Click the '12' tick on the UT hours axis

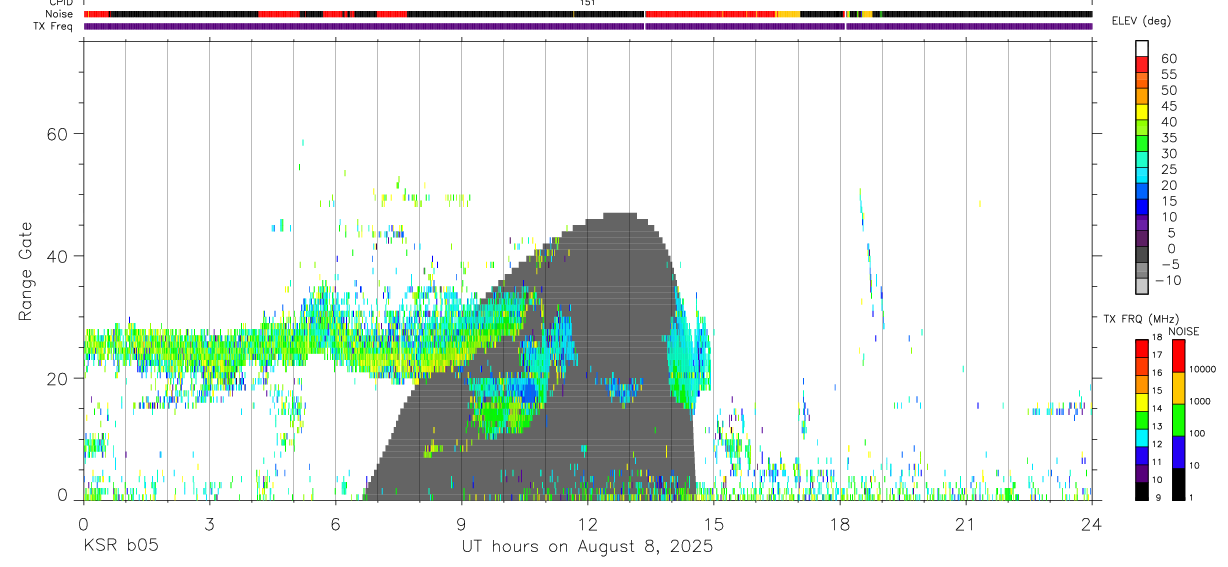point(587,524)
